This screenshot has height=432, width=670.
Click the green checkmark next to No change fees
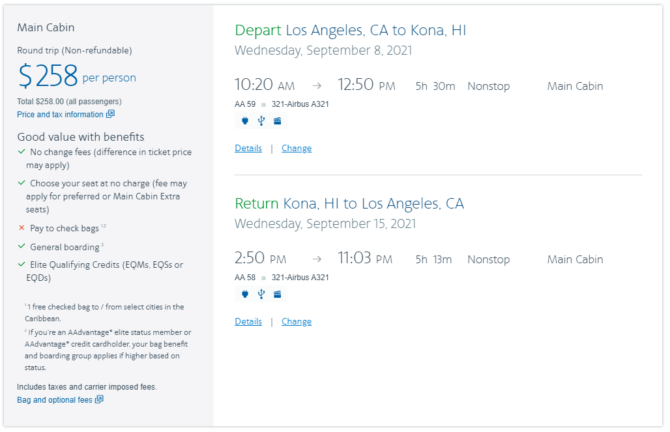coord(22,151)
